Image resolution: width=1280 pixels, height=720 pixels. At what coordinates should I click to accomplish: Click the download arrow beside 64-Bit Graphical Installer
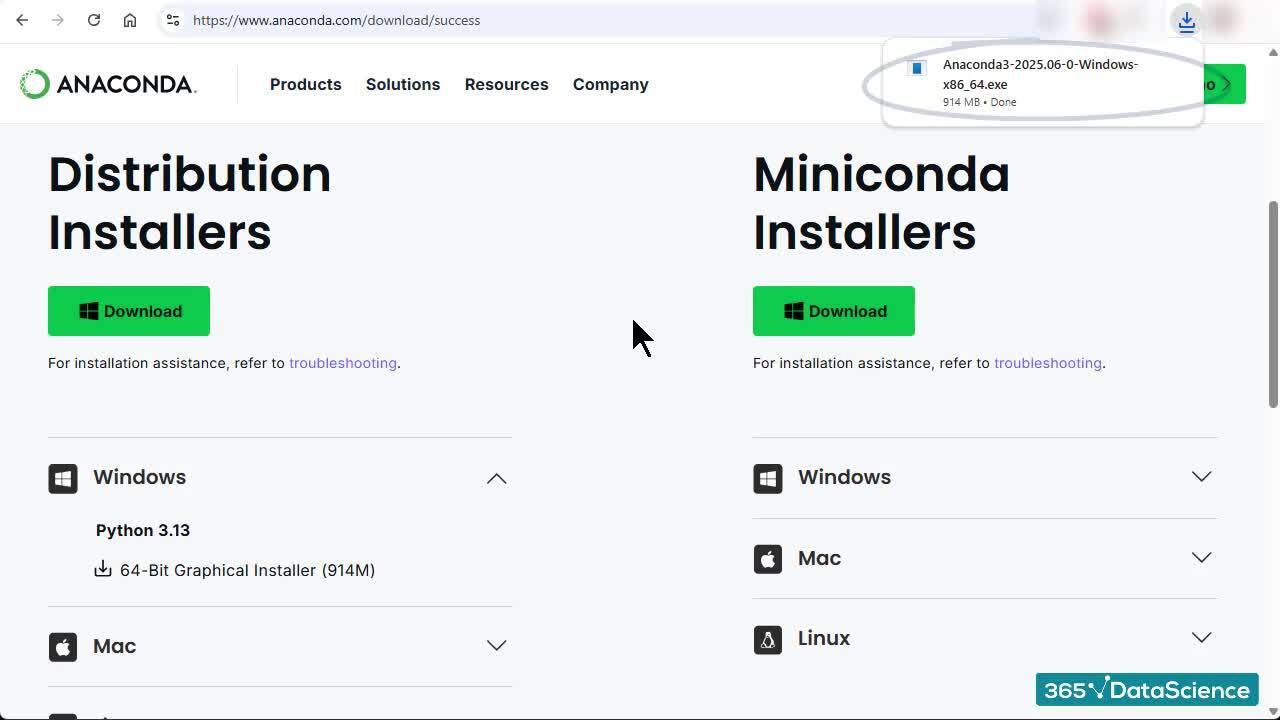103,569
